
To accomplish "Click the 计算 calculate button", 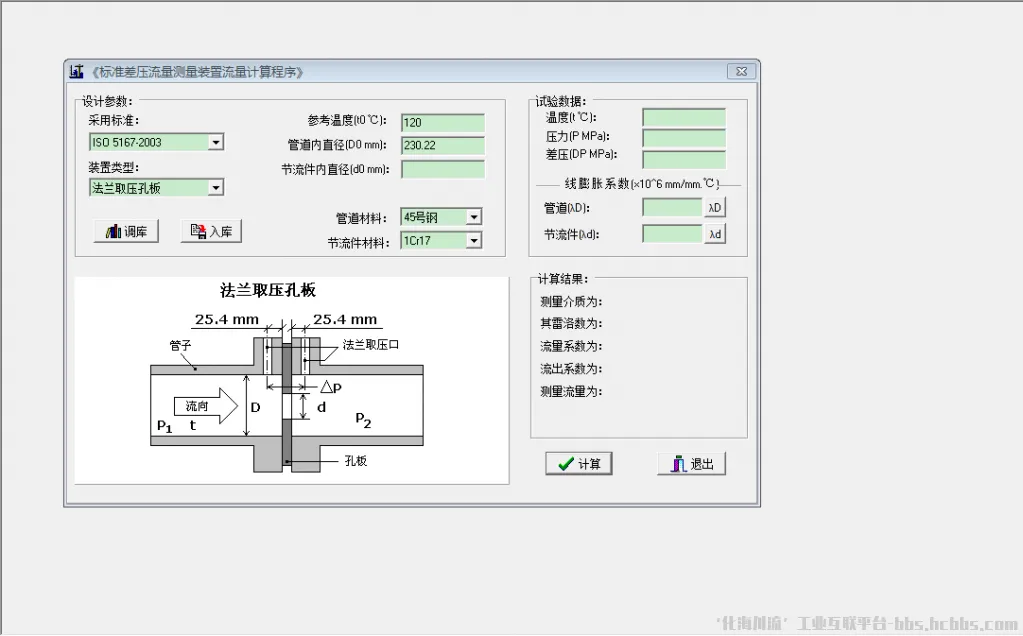I will click(579, 464).
